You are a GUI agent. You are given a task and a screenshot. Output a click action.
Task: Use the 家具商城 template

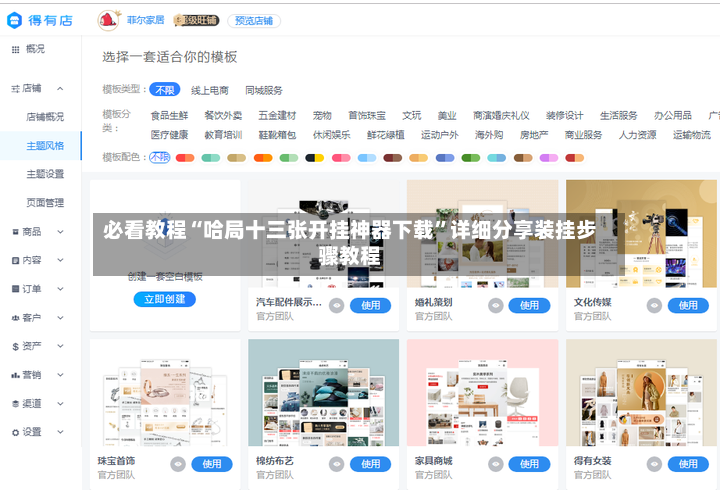[529, 464]
